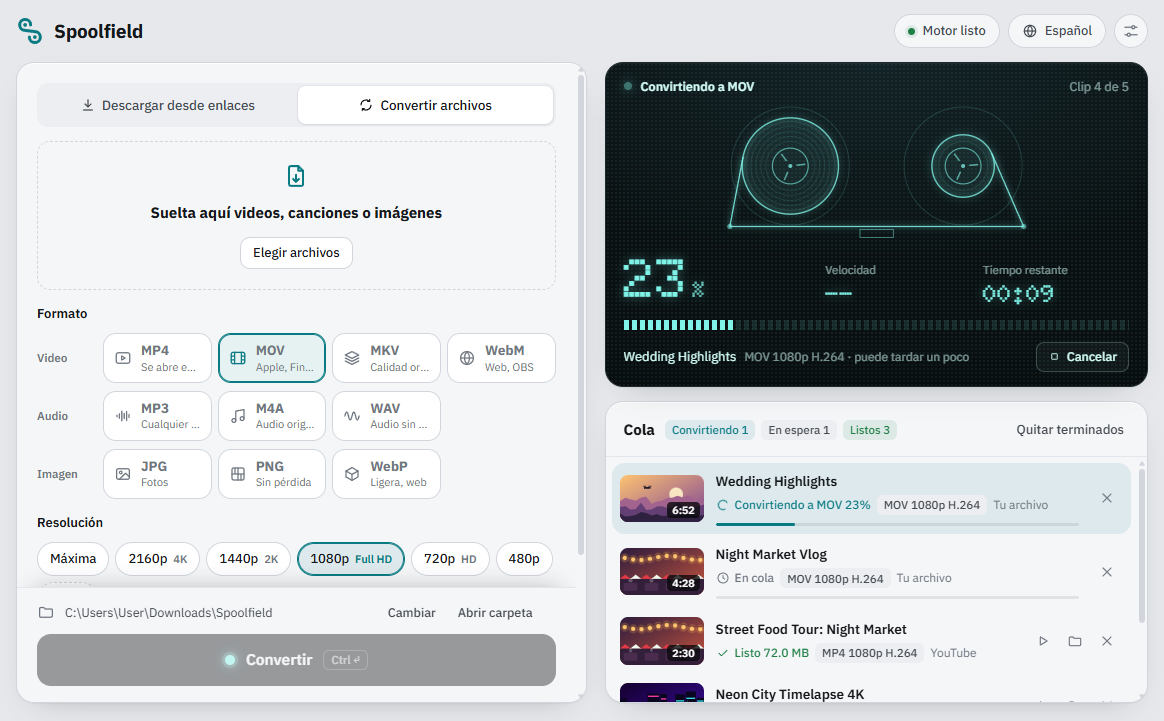Switch to Convertir archivos tab
Viewport: 1164px width, 721px height.
click(425, 105)
